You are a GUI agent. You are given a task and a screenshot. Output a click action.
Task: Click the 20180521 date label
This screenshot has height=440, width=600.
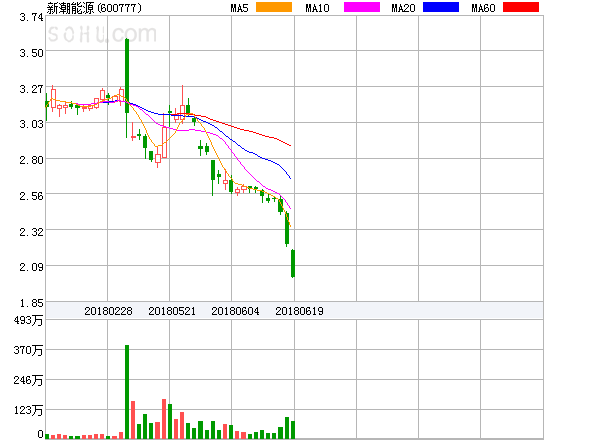pyautogui.click(x=172, y=311)
